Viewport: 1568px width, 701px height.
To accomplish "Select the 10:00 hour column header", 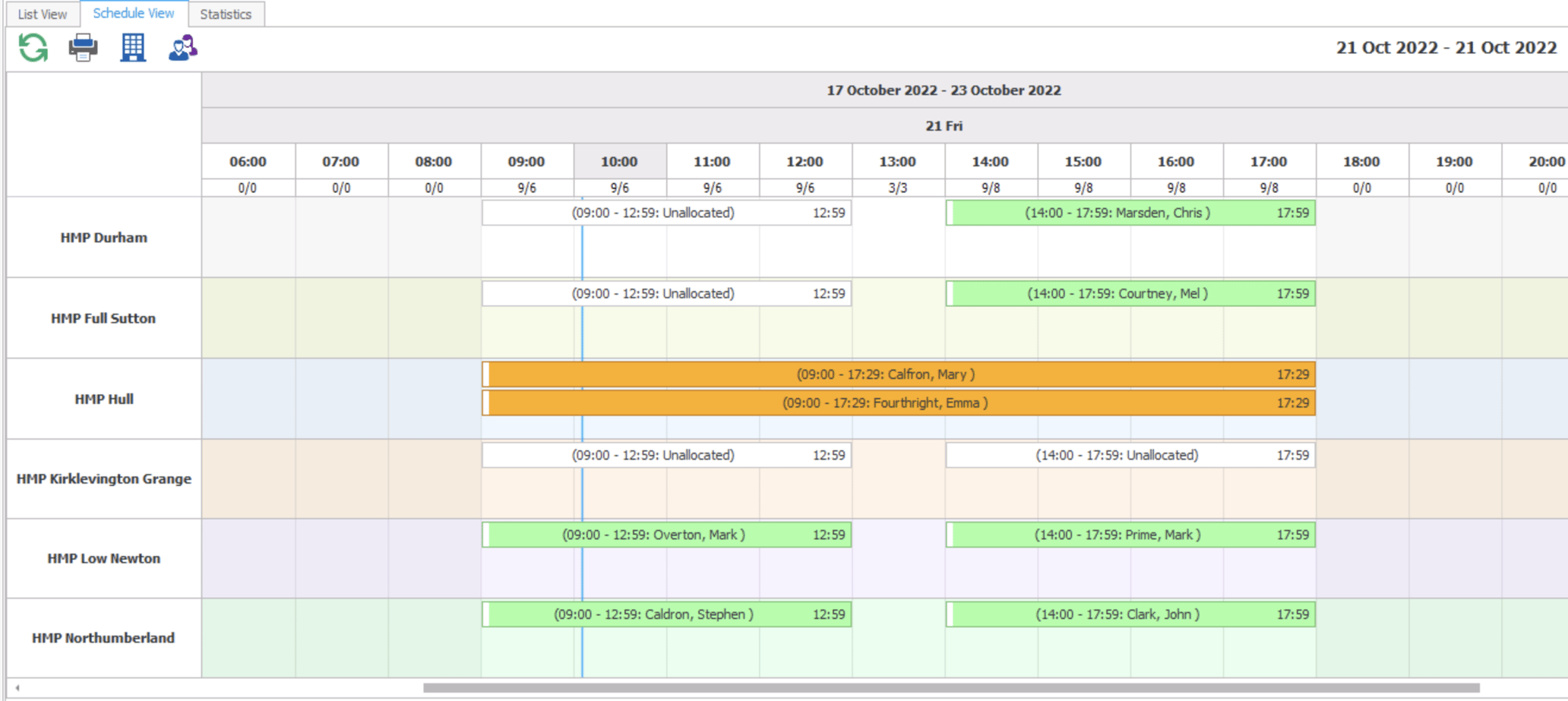I will tap(619, 162).
